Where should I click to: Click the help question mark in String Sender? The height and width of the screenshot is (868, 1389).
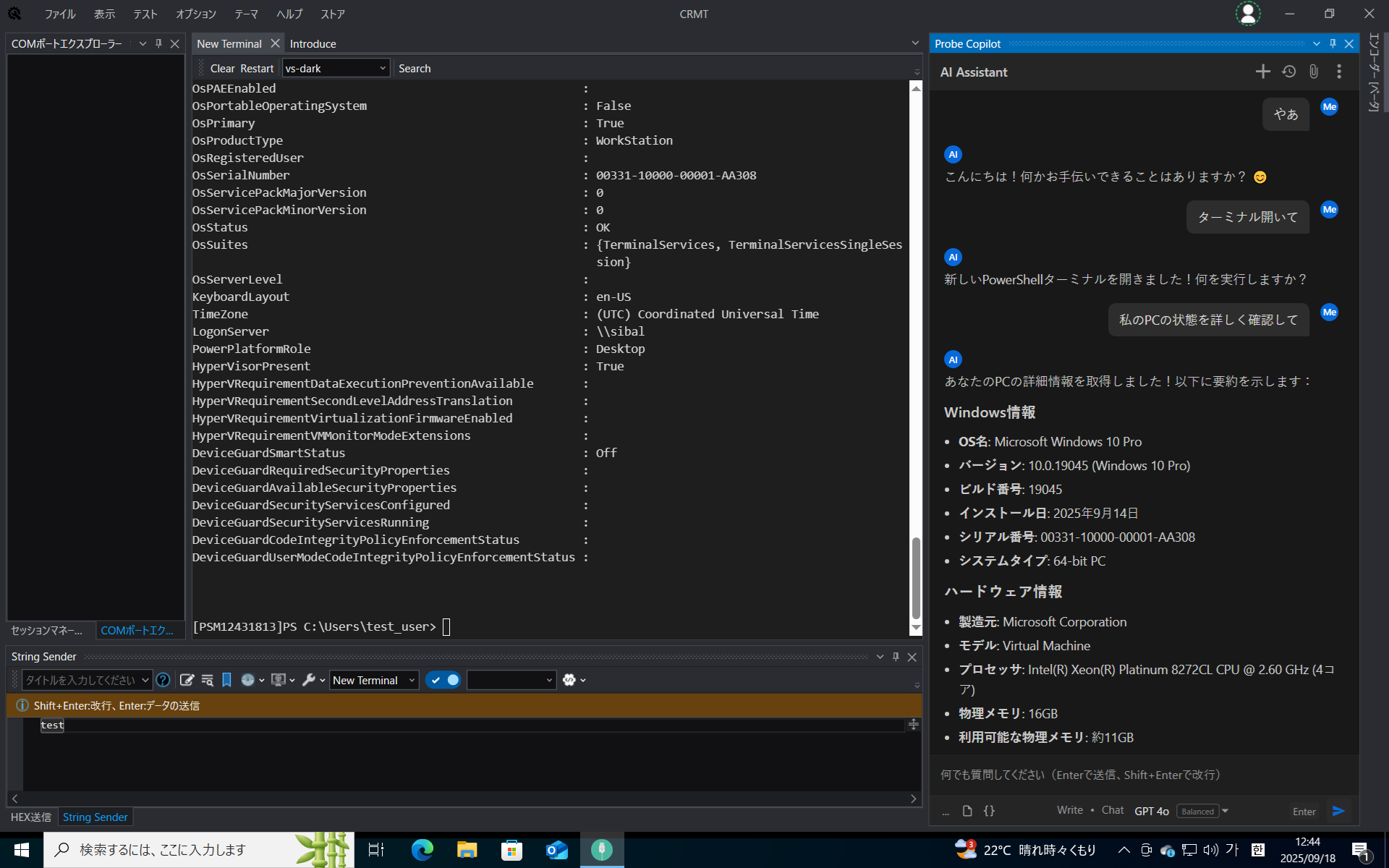click(x=163, y=680)
